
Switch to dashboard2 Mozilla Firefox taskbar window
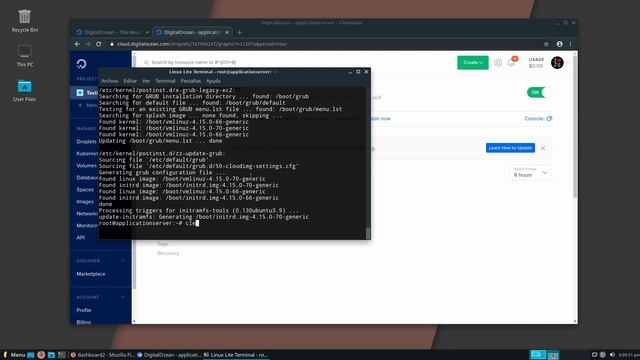(102, 355)
